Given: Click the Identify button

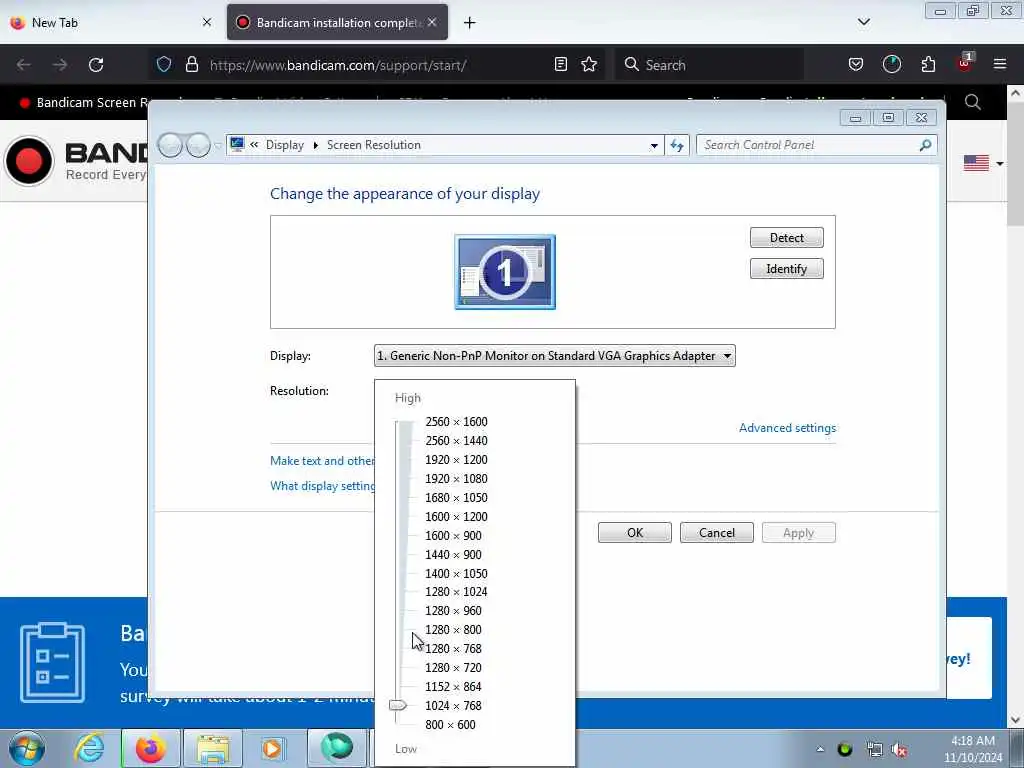Looking at the screenshot, I should (786, 269).
